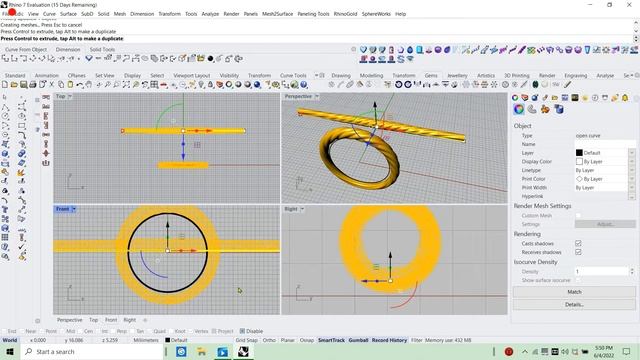640x360 pixels.
Task: Click the blue pear drop gem icon
Action: [x=410, y=50]
